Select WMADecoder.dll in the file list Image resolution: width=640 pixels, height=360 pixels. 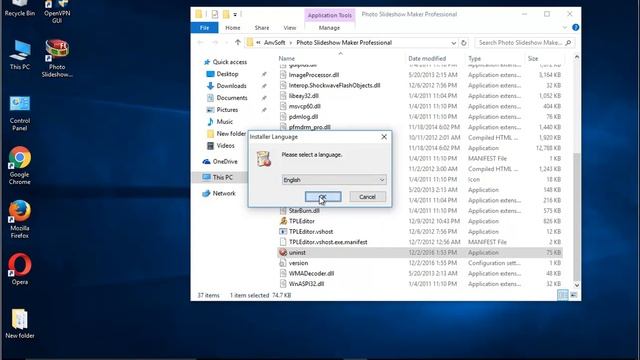click(311, 273)
